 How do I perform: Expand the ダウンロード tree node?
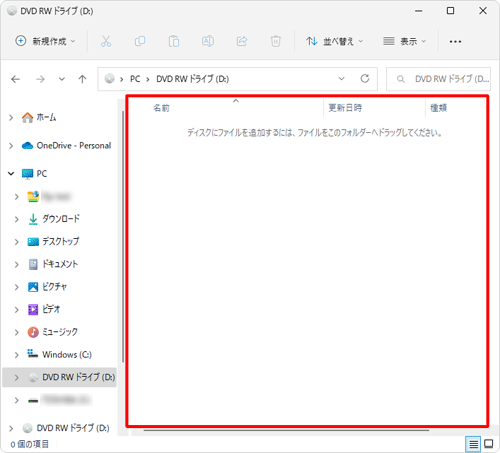pos(16,219)
